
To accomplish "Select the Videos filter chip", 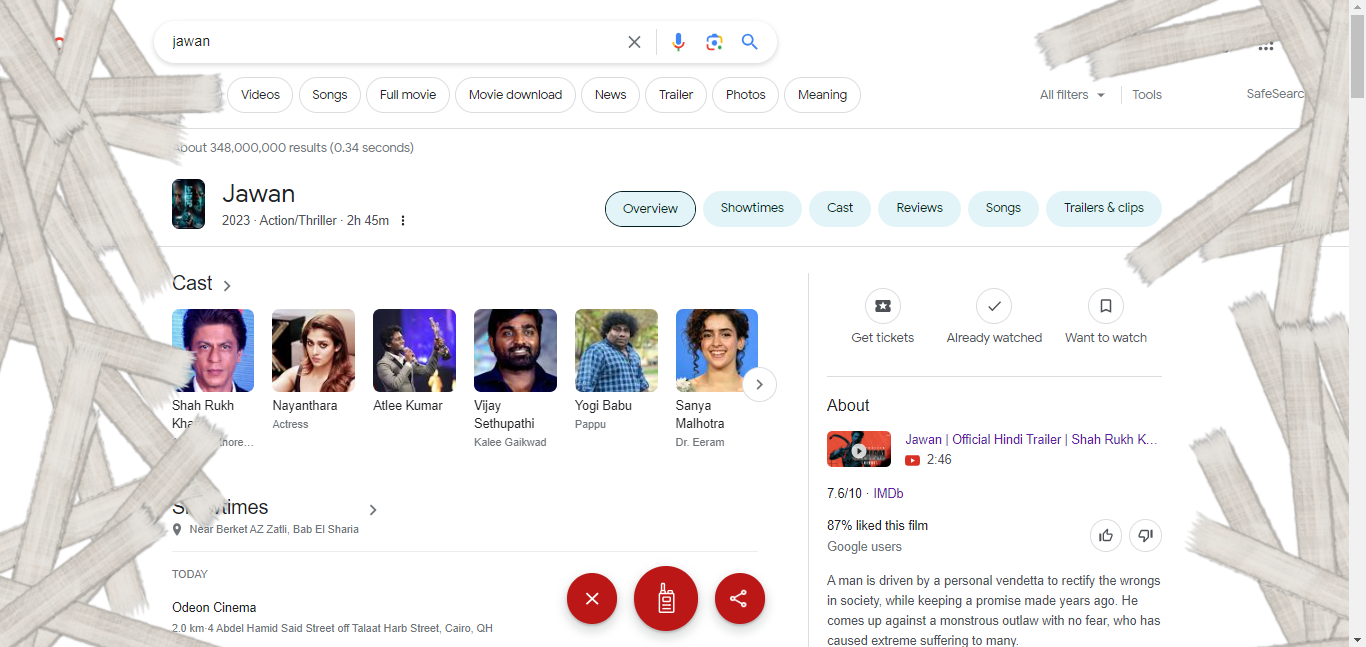I will [x=260, y=95].
